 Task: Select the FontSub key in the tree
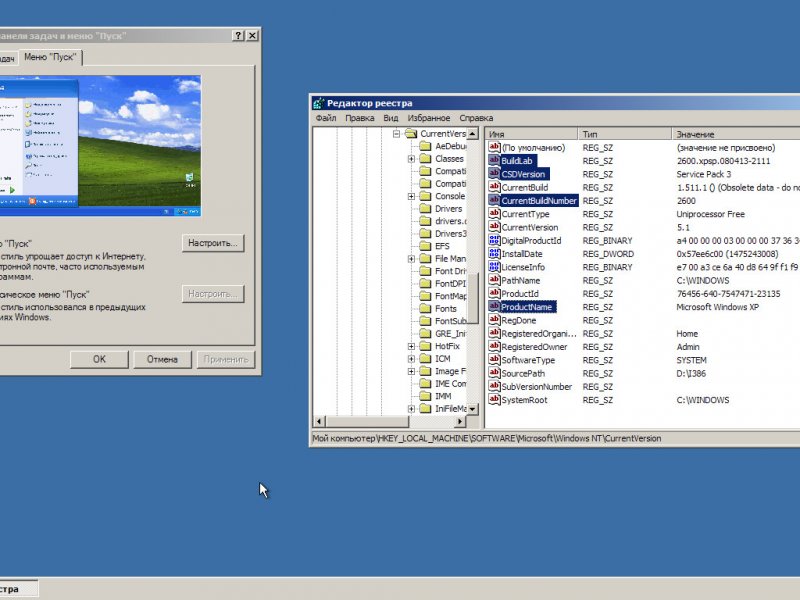tap(450, 321)
